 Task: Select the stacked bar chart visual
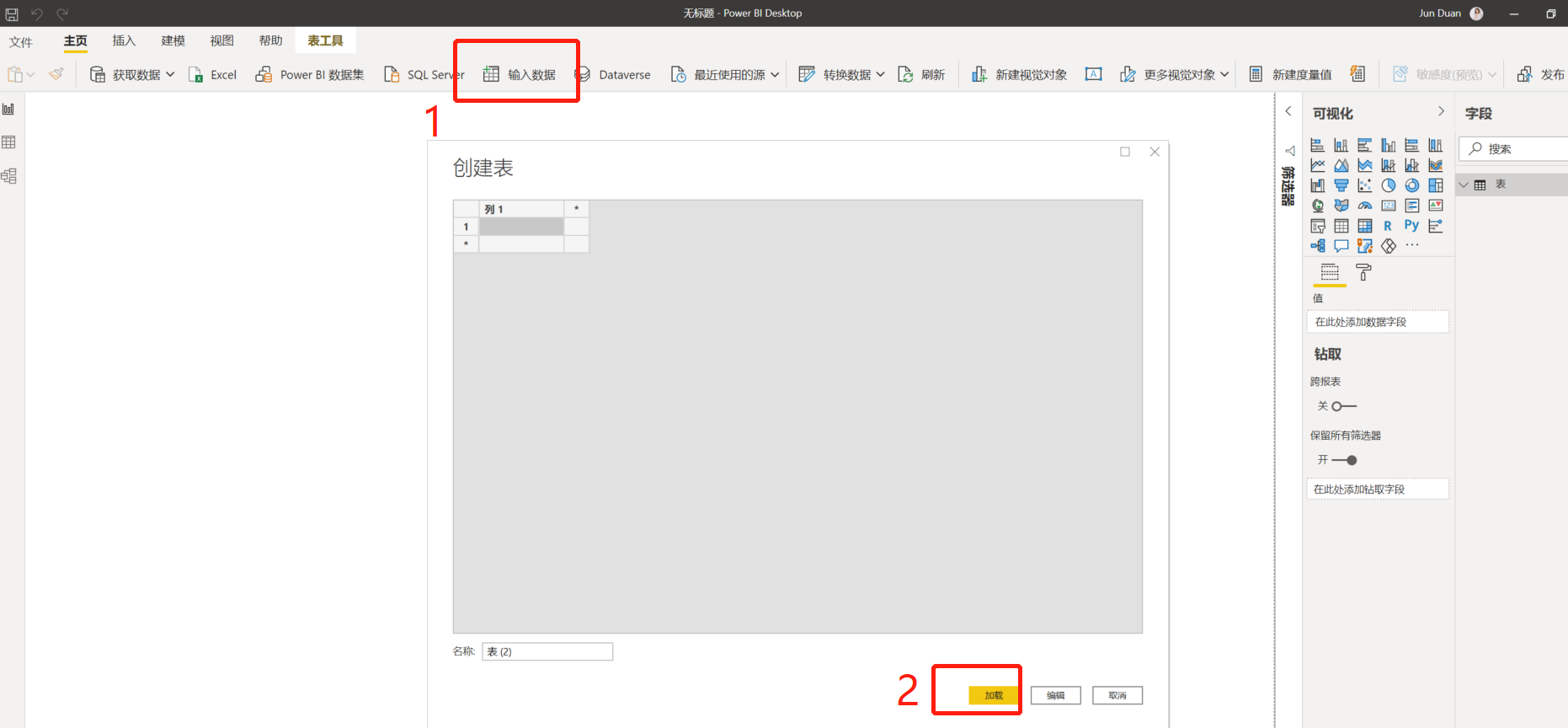1318,145
